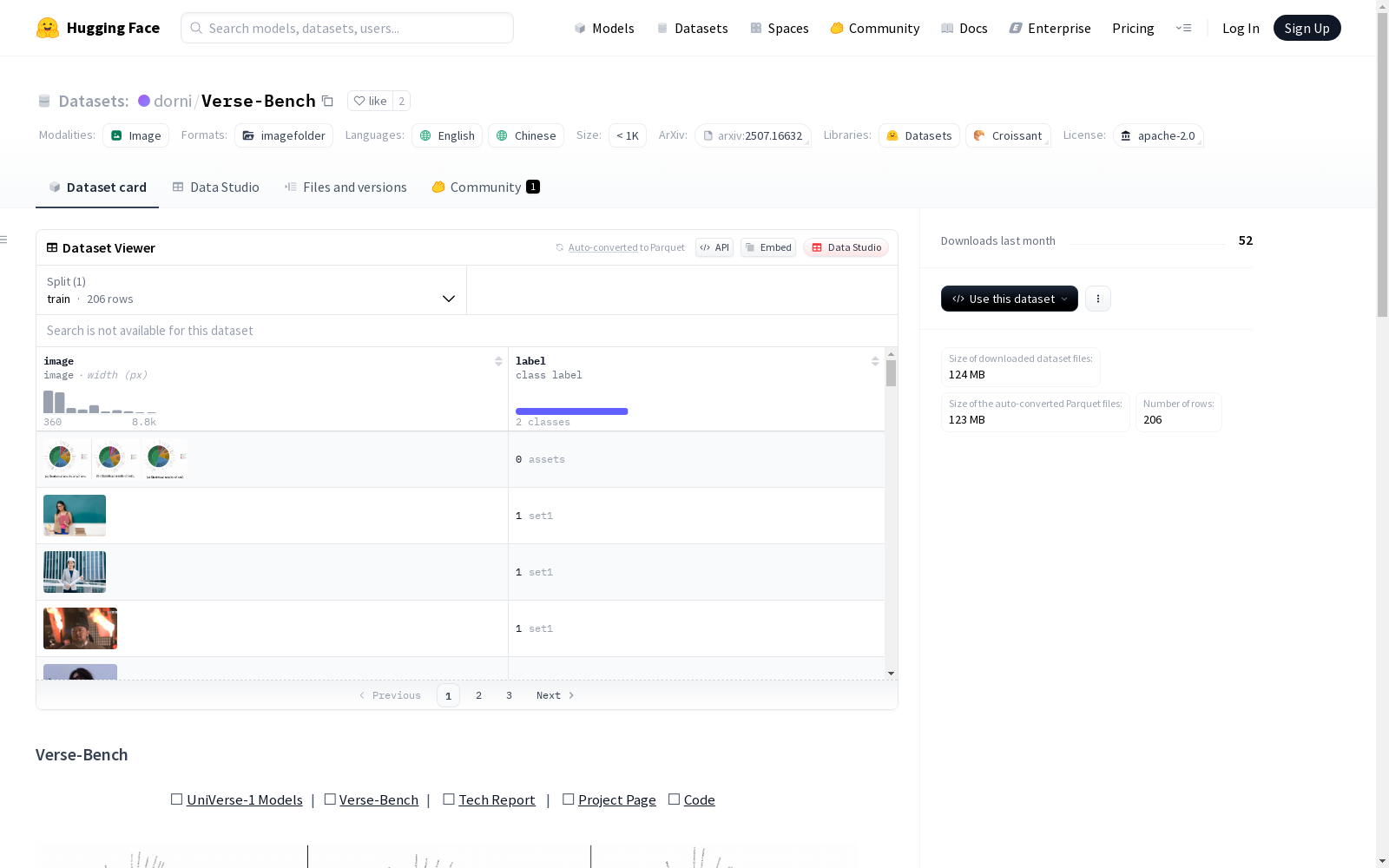This screenshot has height=868, width=1389.
Task: Filter by the Image modality tag
Action: 136,135
